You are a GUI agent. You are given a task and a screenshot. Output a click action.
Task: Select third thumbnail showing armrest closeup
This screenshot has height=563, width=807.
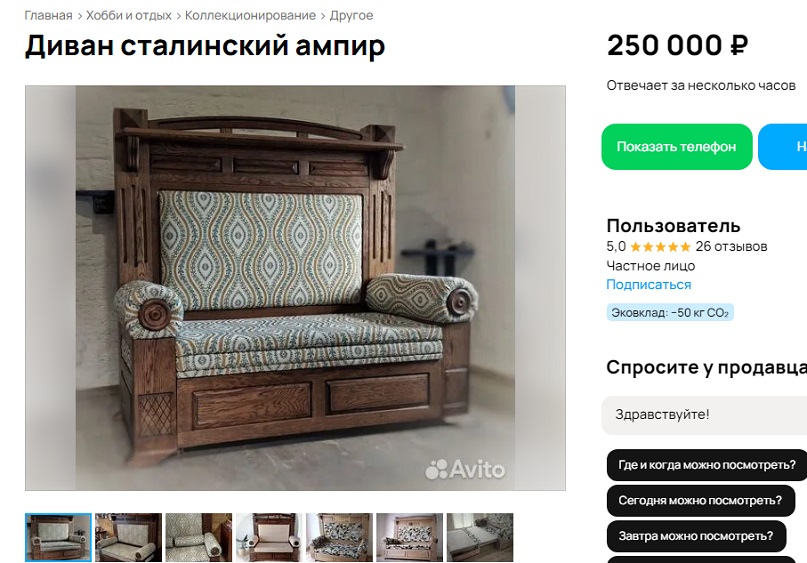click(x=199, y=537)
